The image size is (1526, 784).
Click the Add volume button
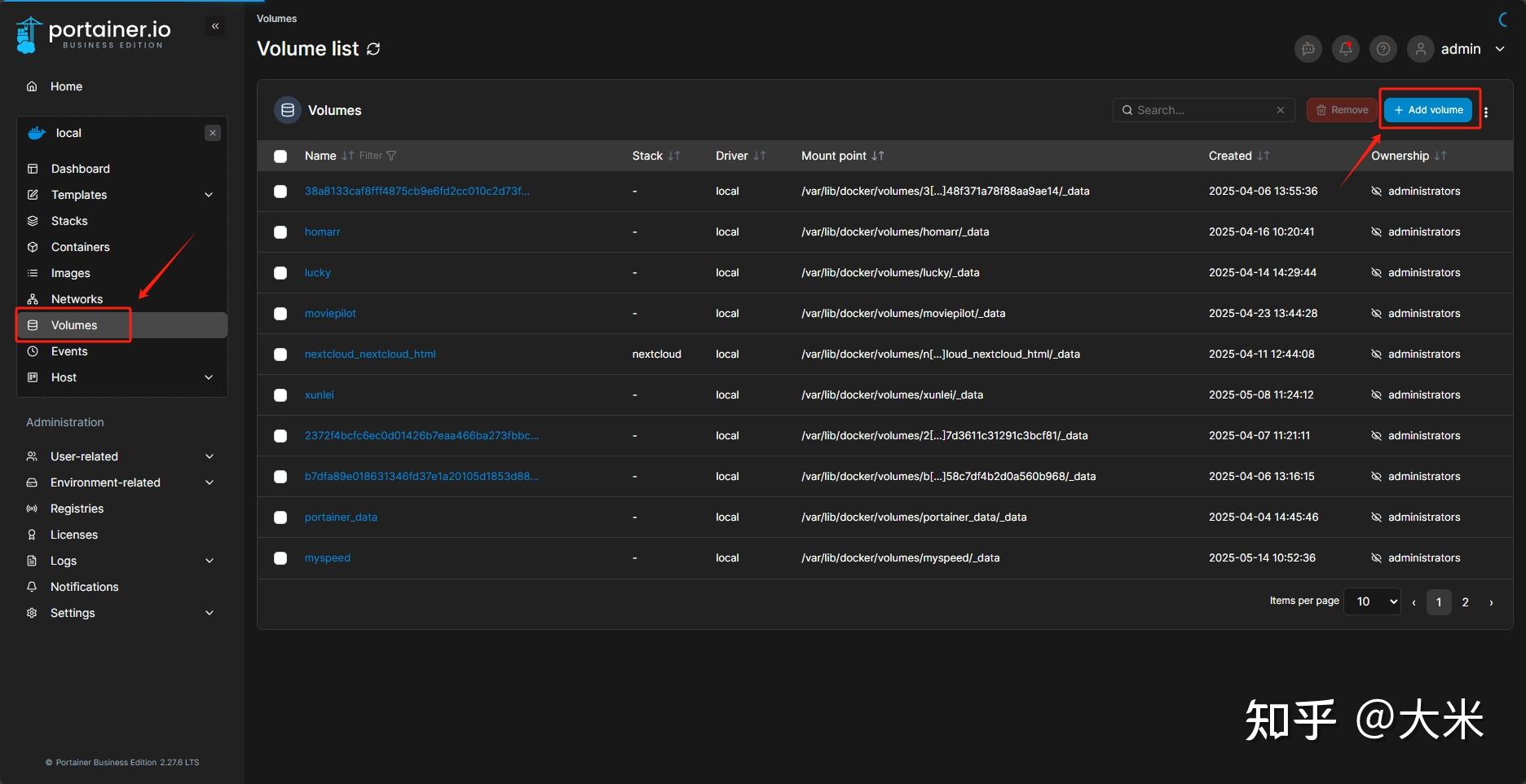tap(1428, 110)
